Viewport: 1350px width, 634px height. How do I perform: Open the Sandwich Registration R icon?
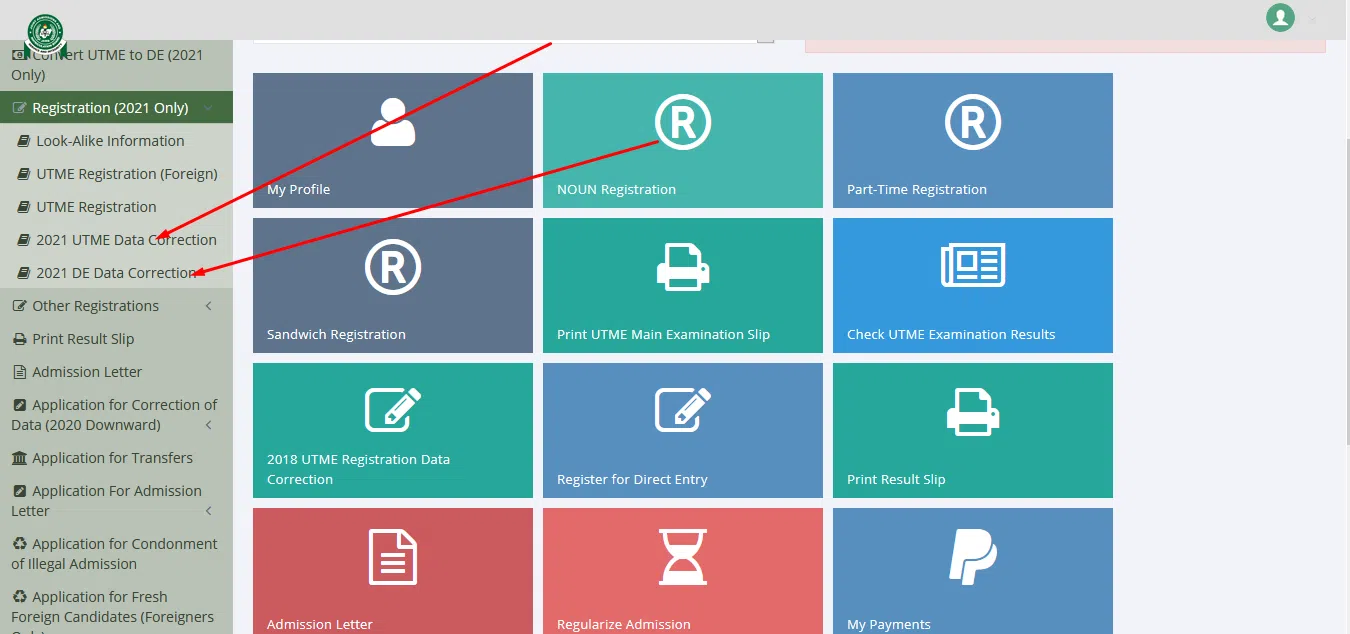pos(393,267)
